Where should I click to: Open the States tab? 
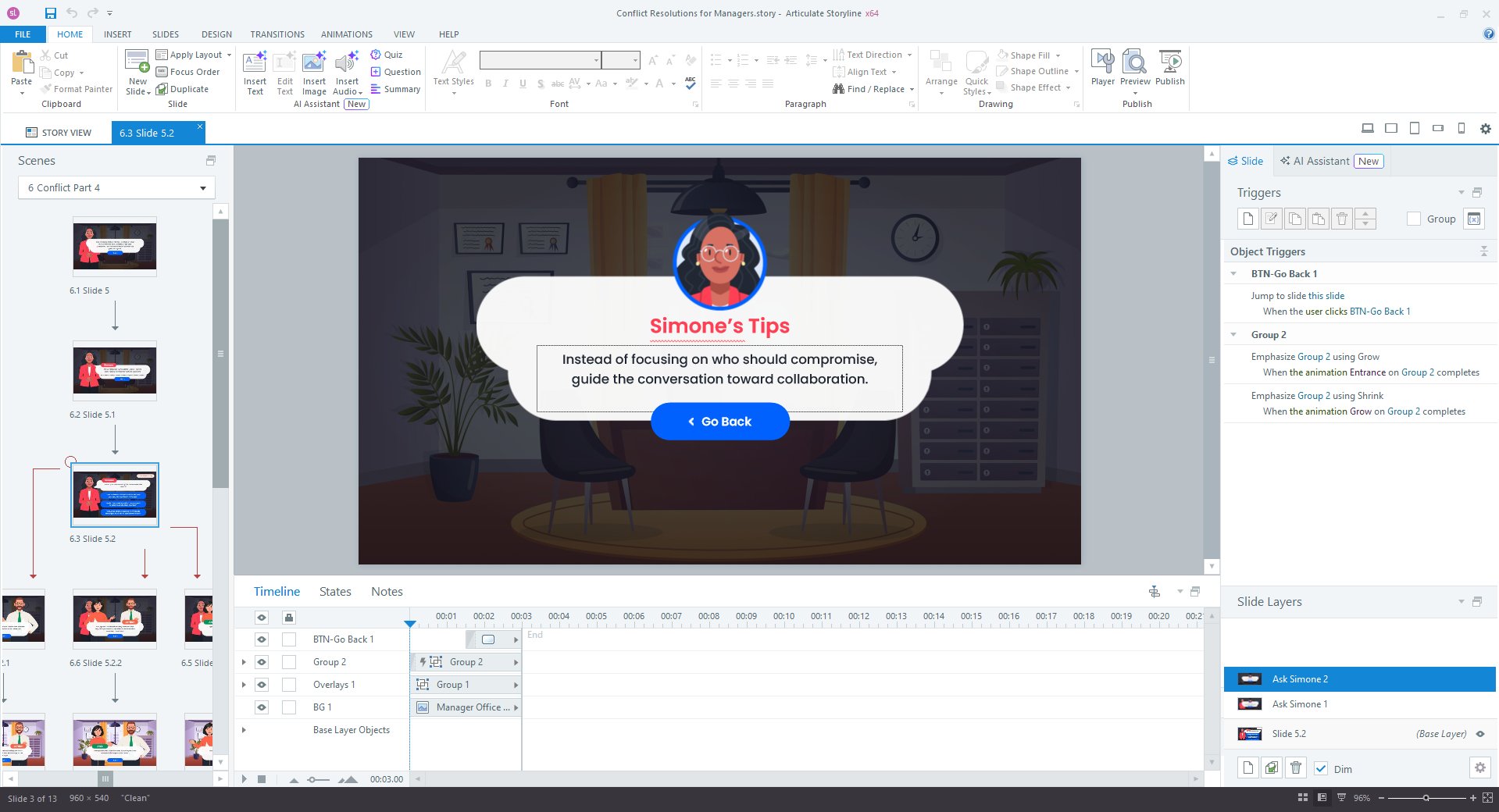point(335,592)
